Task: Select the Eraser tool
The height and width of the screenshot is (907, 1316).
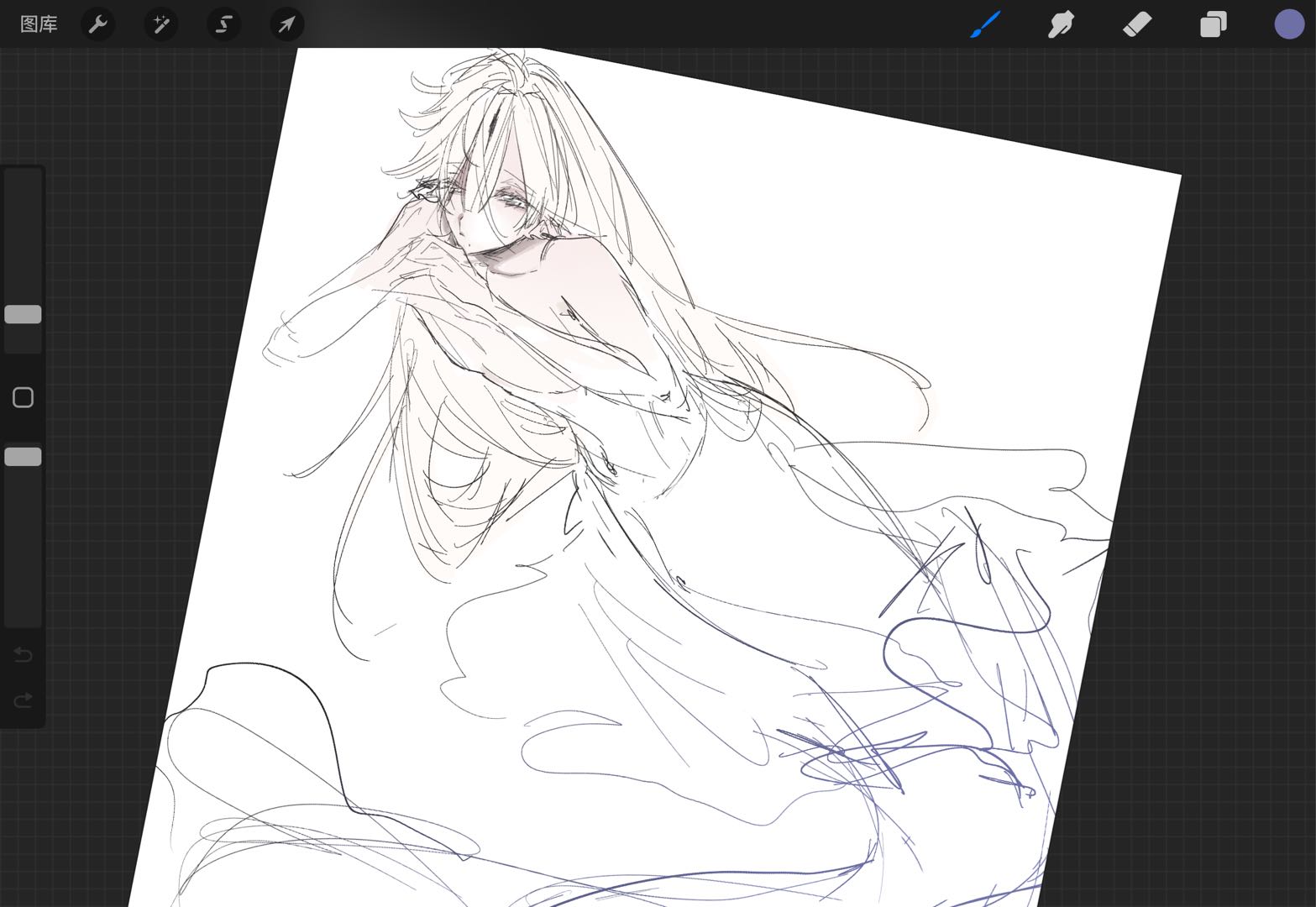Action: tap(1136, 24)
